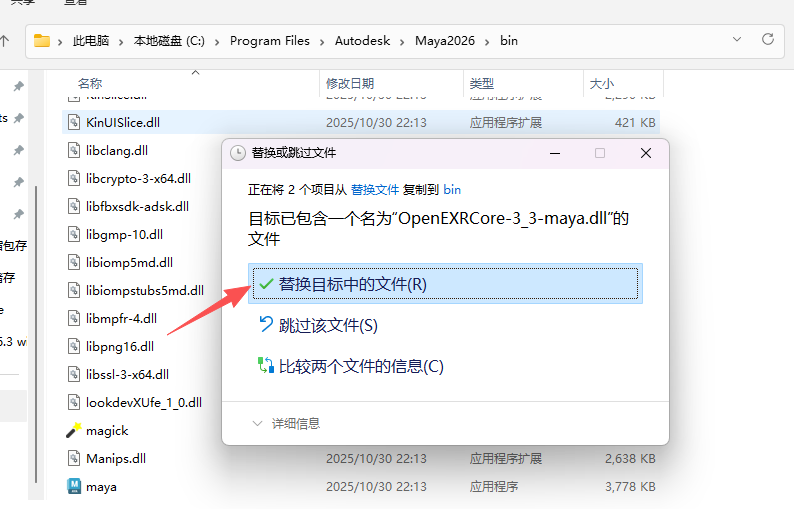Screen dimensions: 794x509
Task: Sort by 大小 column header
Action: pos(602,83)
